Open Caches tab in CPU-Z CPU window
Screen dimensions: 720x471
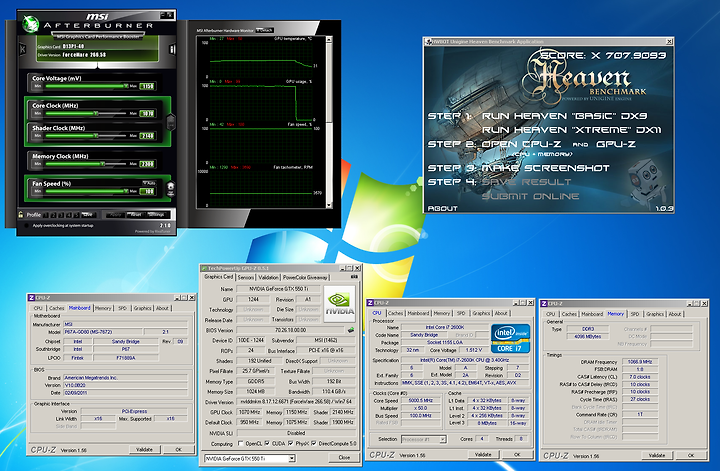[x=395, y=313]
